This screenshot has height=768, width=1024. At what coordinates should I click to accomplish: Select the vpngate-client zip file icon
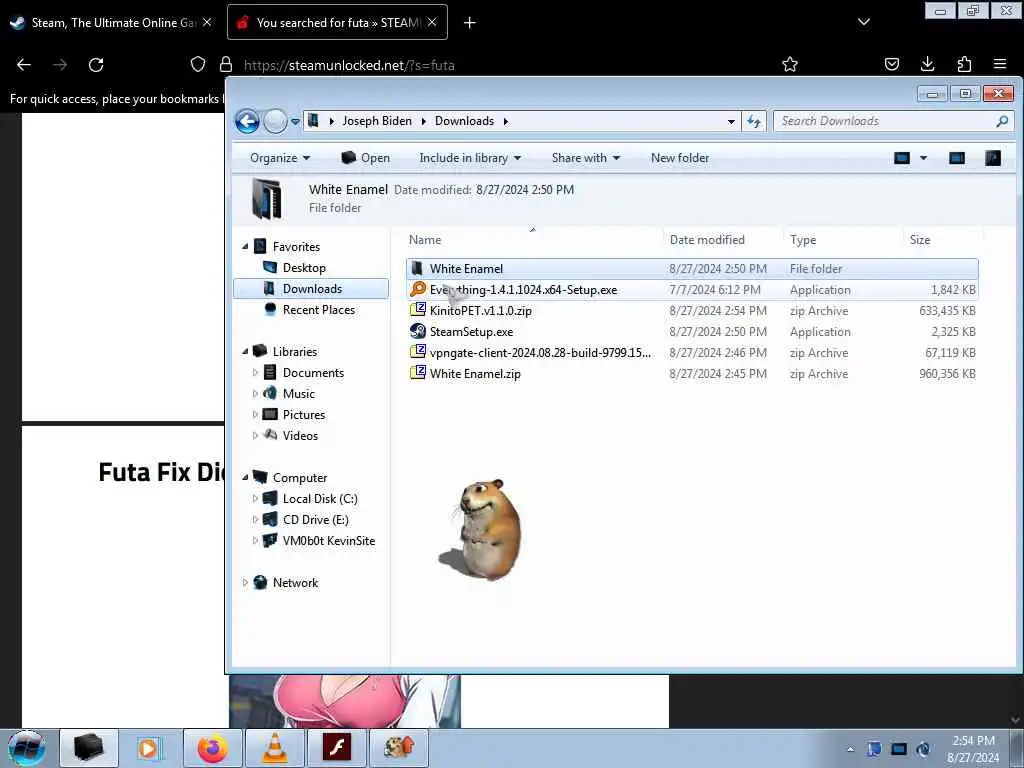[417, 352]
